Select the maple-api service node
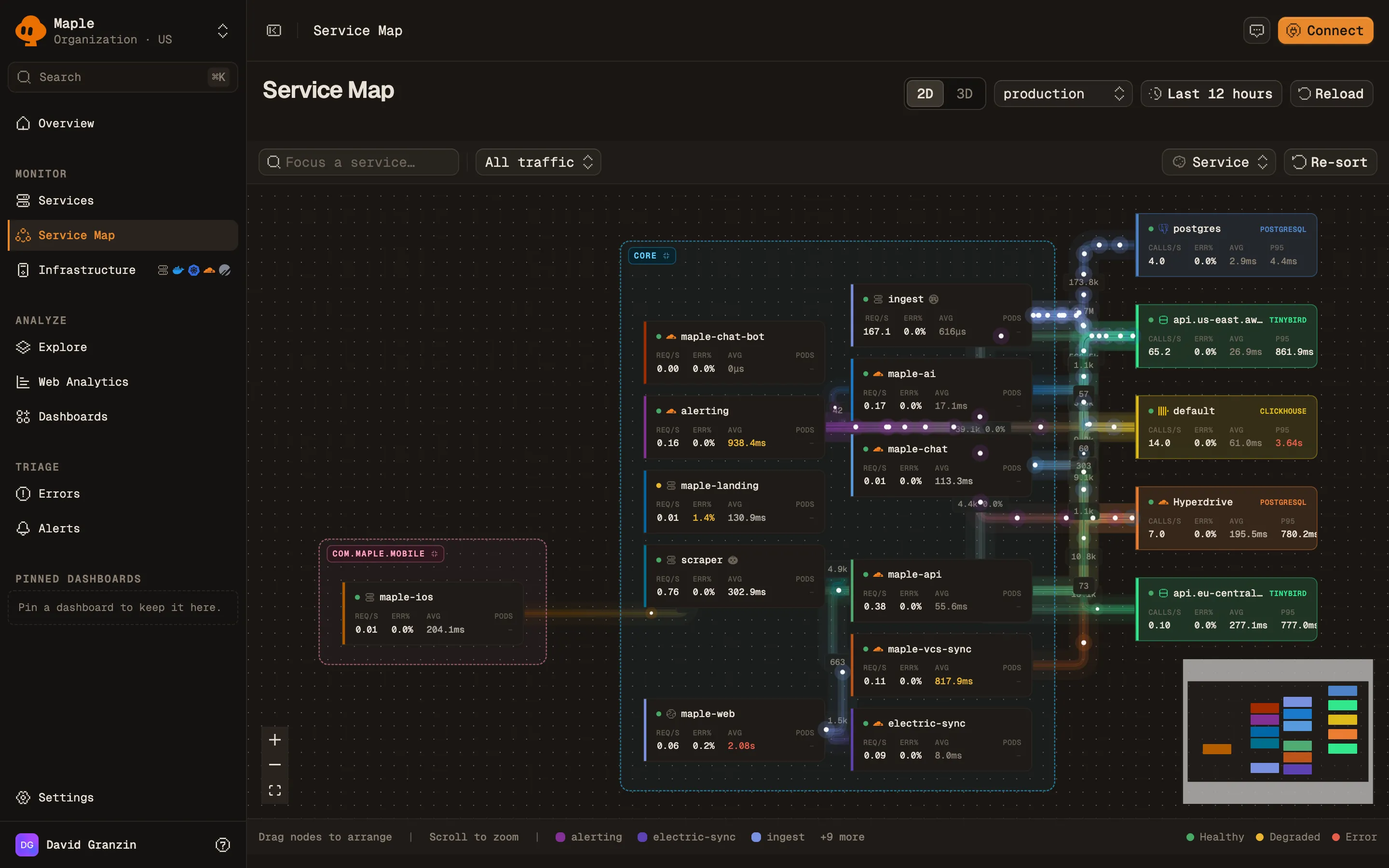The image size is (1389, 868). 941,590
